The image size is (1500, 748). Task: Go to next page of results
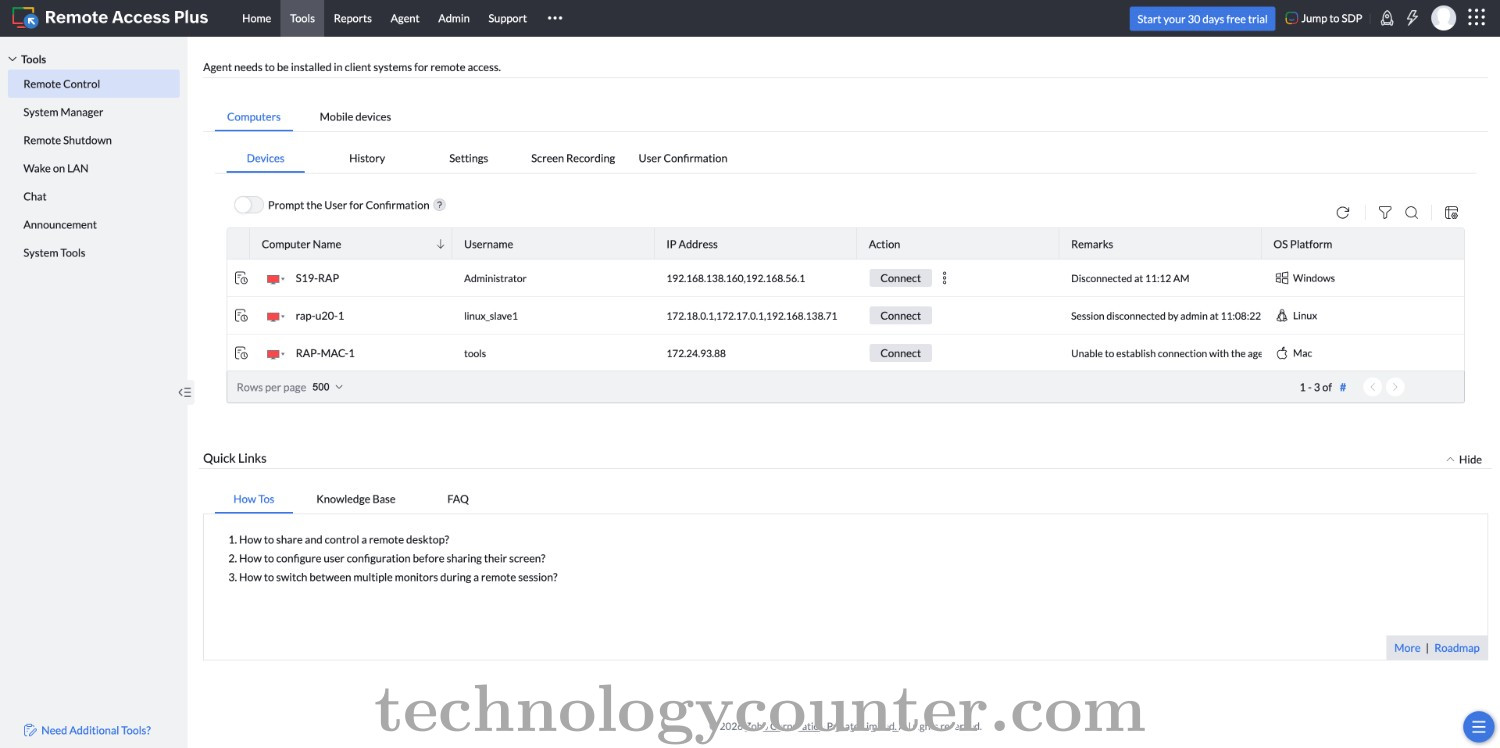(1396, 387)
